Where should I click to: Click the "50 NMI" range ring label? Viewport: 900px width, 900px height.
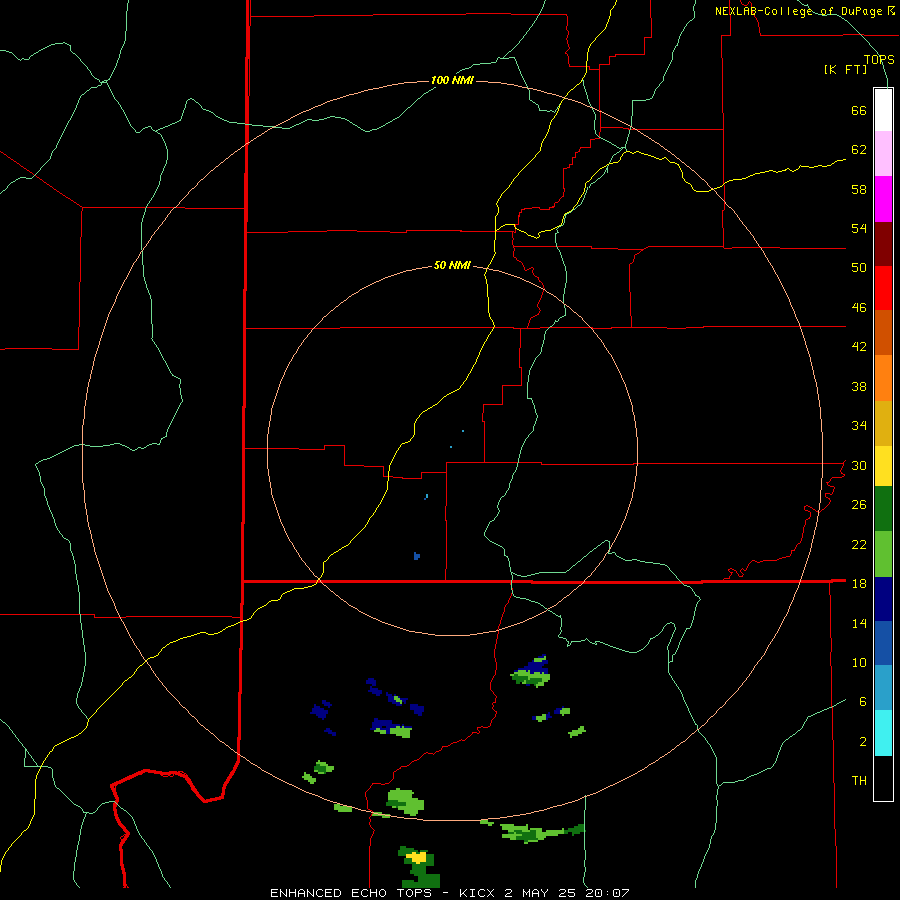tap(452, 265)
